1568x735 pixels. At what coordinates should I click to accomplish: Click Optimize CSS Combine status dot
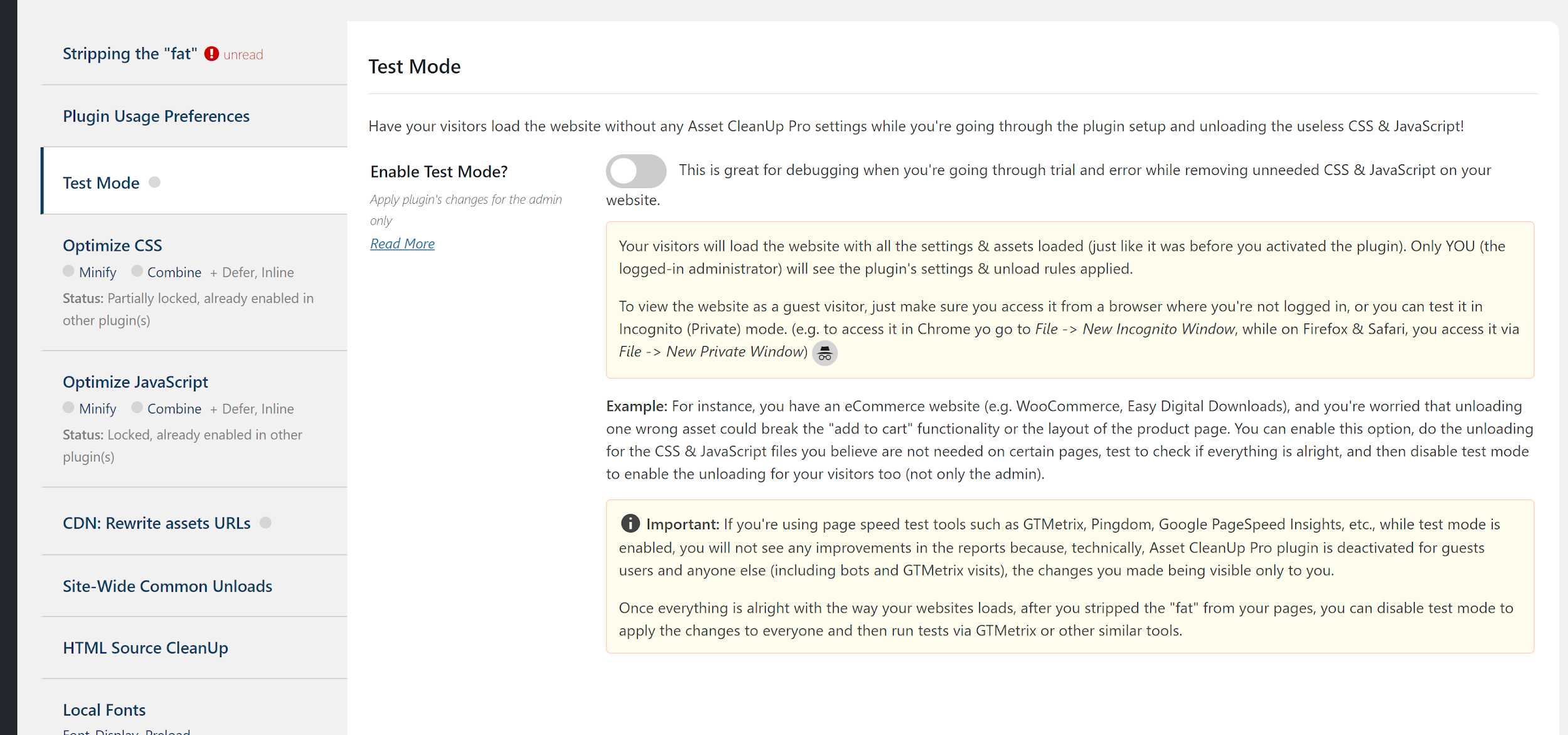[137, 271]
